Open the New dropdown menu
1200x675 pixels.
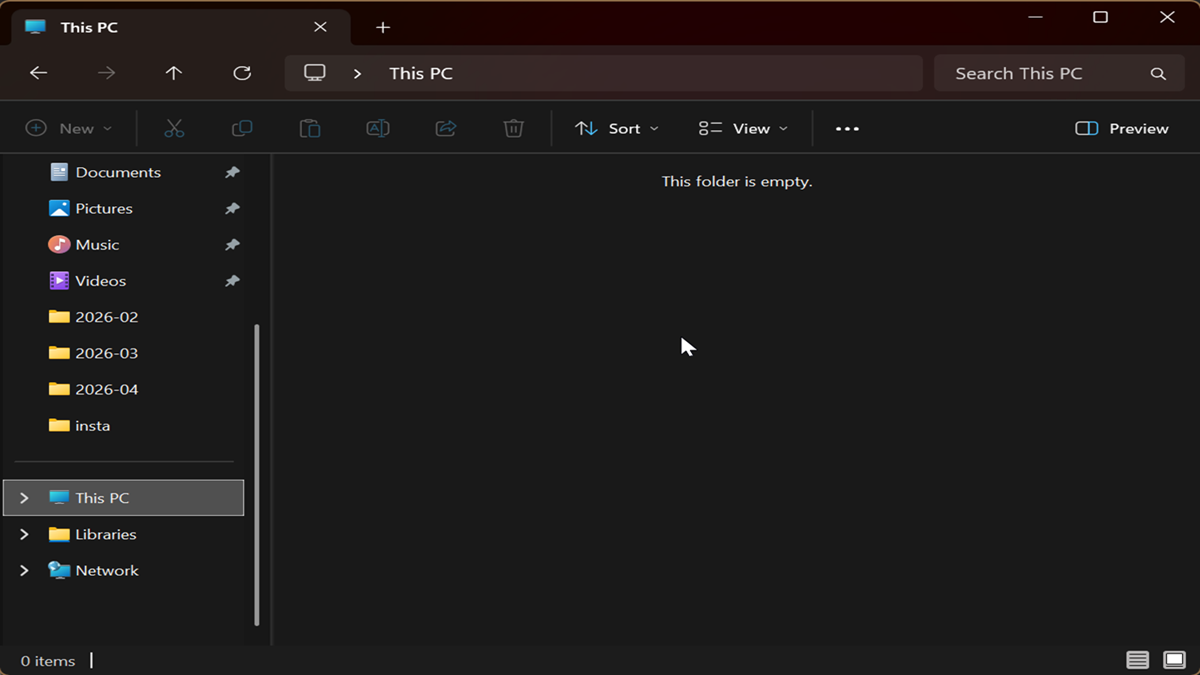69,128
